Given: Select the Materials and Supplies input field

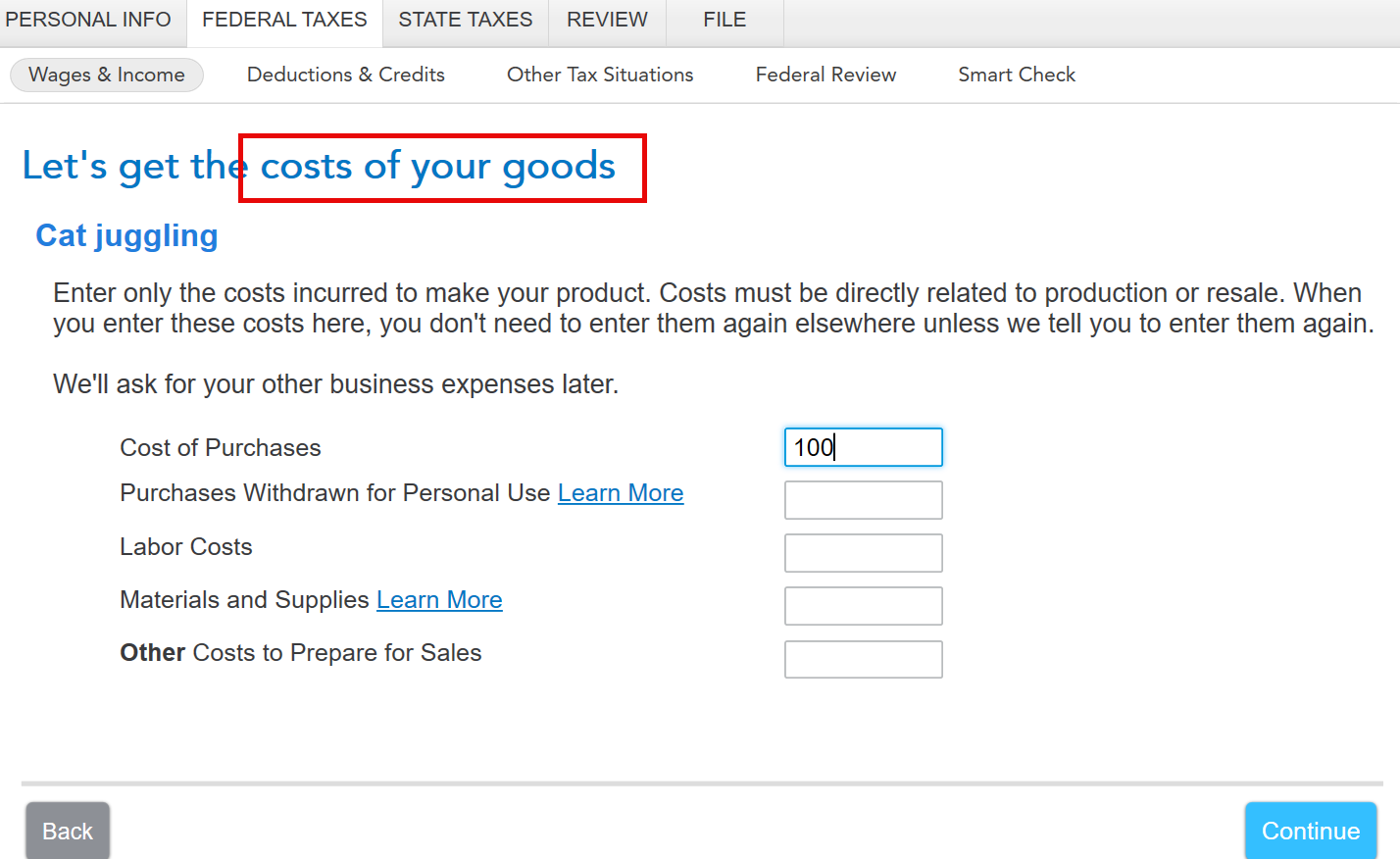Looking at the screenshot, I should pyautogui.click(x=863, y=606).
